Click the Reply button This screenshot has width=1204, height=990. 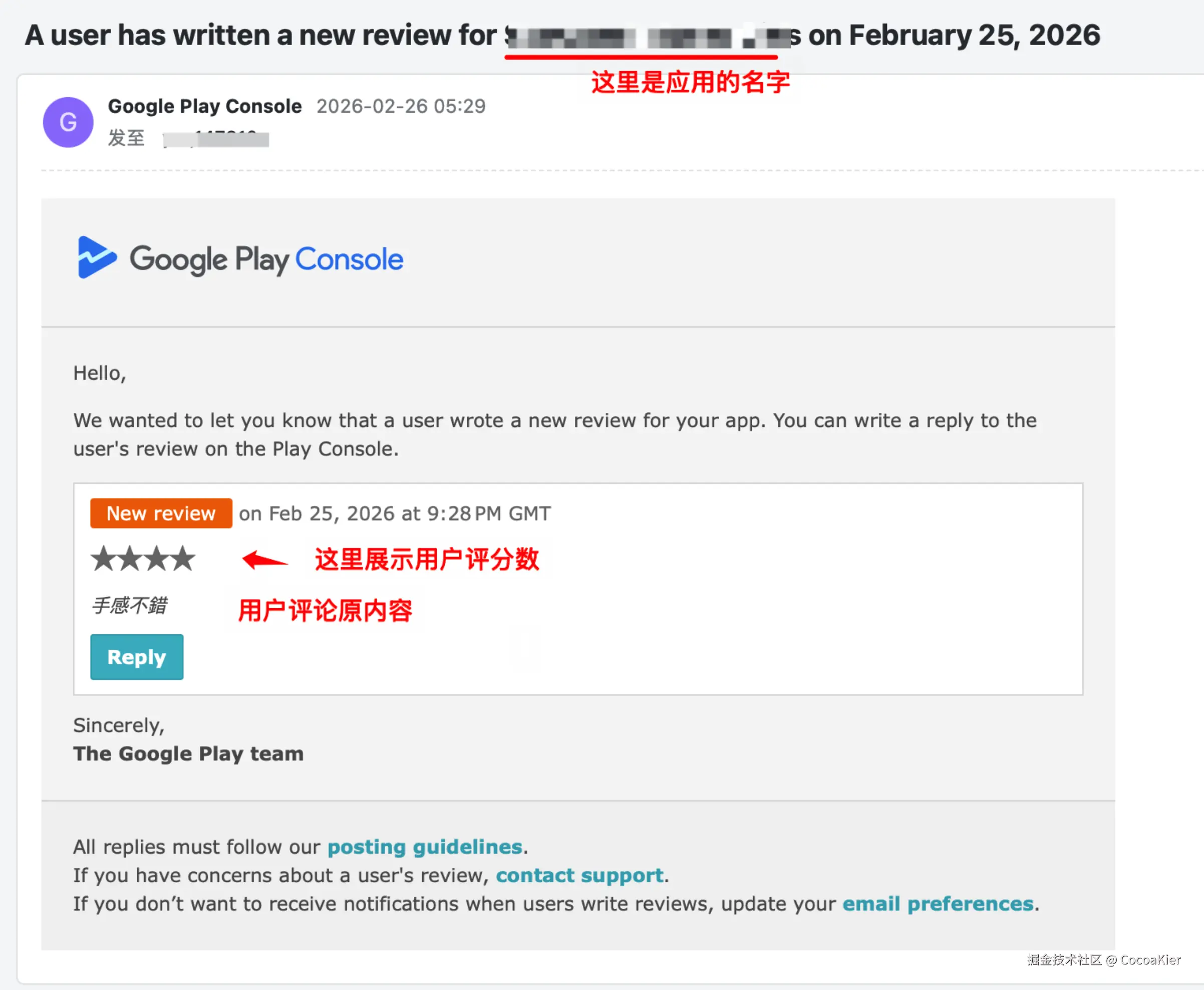(136, 657)
